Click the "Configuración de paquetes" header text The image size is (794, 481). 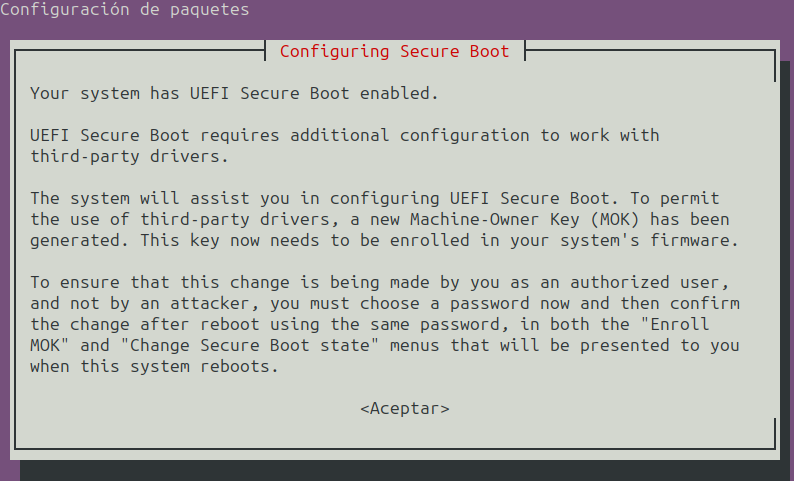pyautogui.click(x=125, y=10)
